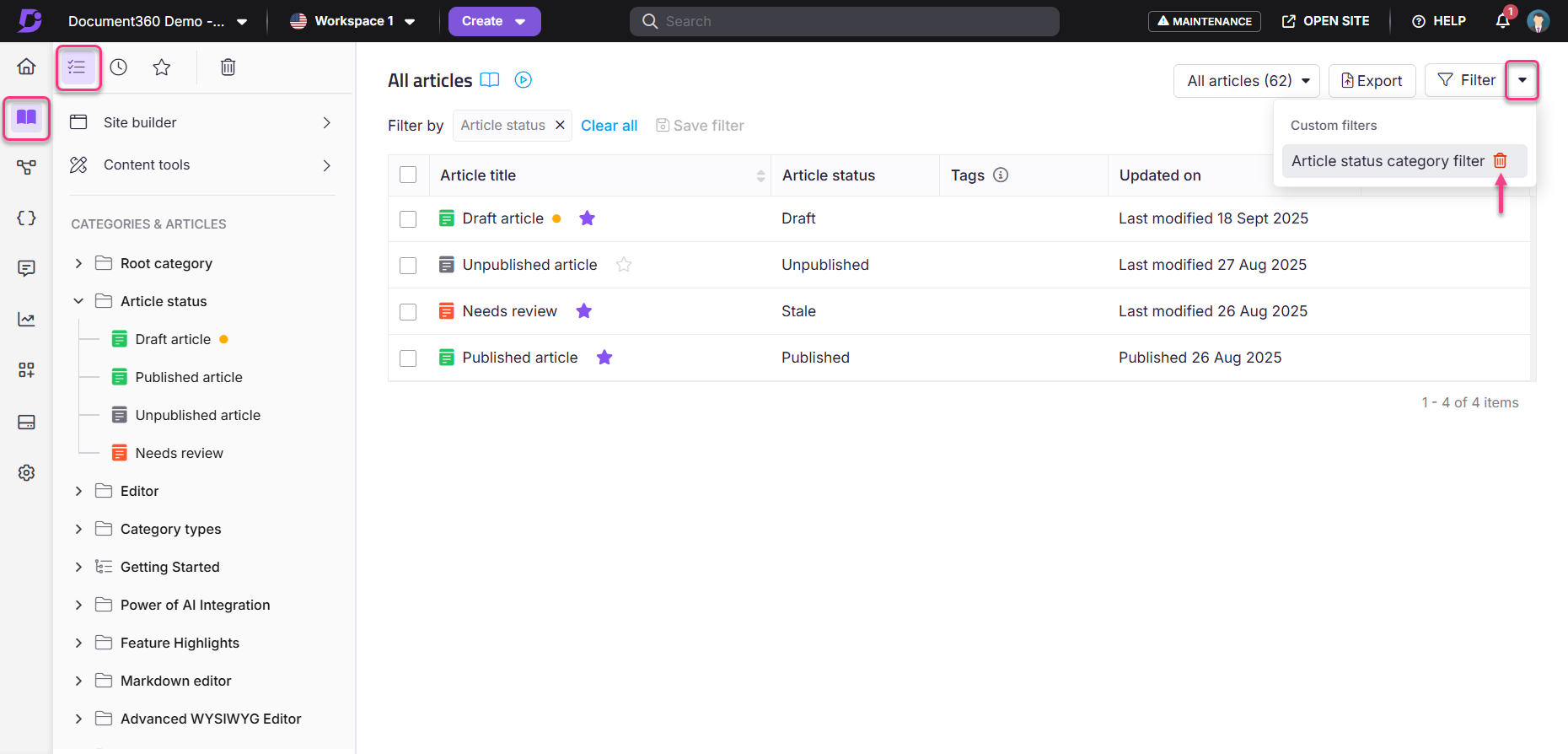Unstar the Unpublished article row star
This screenshot has height=754, width=1568.
624,265
